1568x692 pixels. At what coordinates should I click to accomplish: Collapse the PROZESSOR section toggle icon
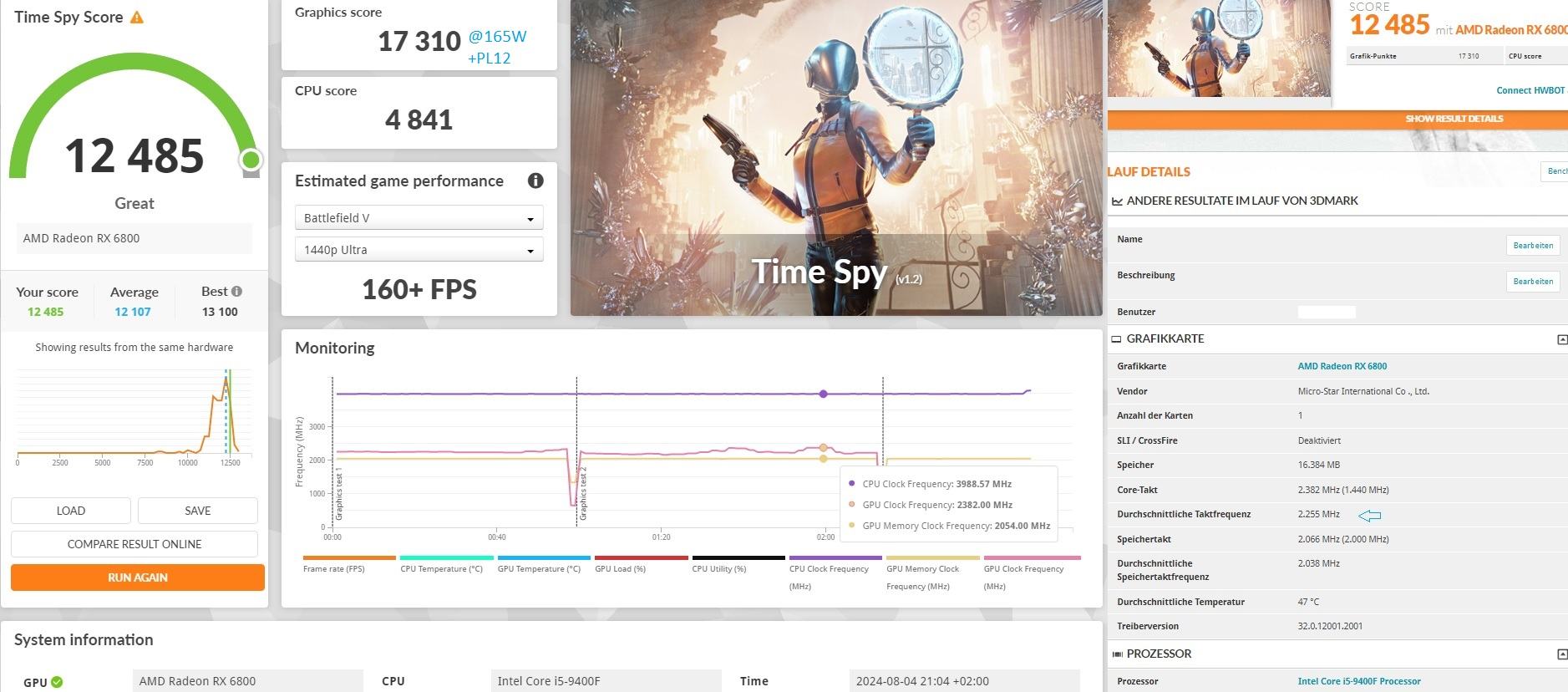[1562, 654]
